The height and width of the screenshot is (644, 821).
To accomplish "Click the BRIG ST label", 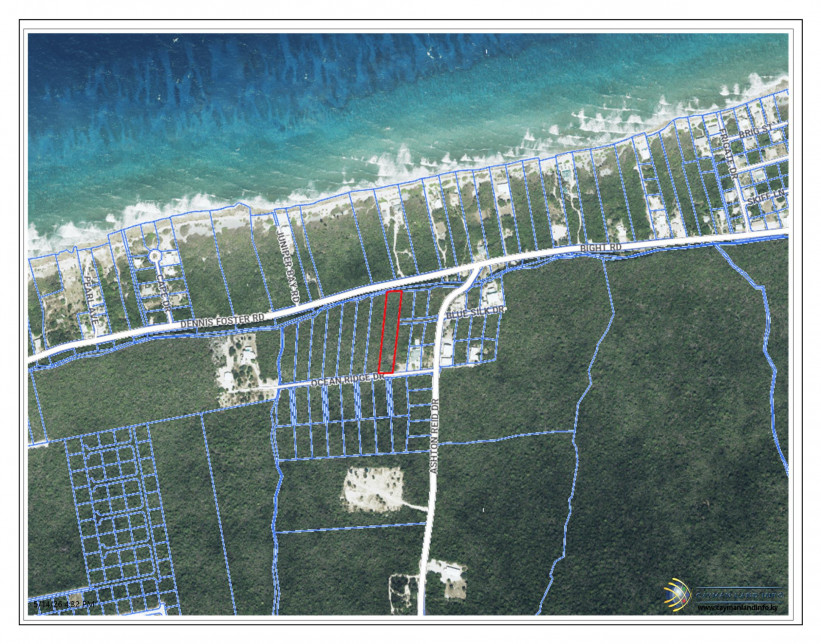I will (x=756, y=130).
